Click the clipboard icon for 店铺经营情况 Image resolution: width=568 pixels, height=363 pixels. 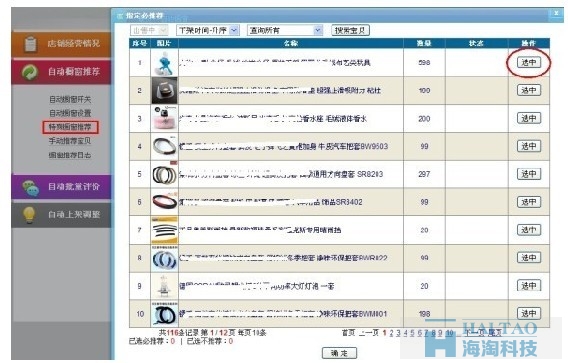click(30, 44)
